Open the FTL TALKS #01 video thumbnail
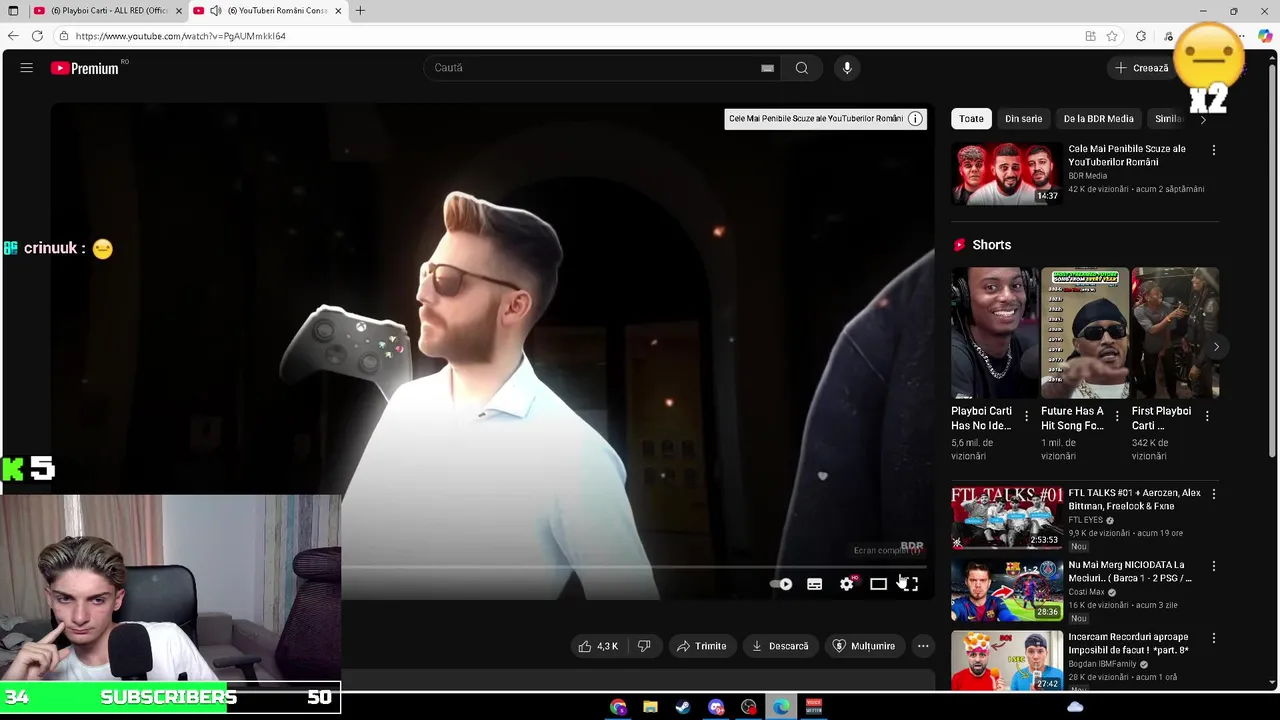The image size is (1280, 720). [1006, 518]
